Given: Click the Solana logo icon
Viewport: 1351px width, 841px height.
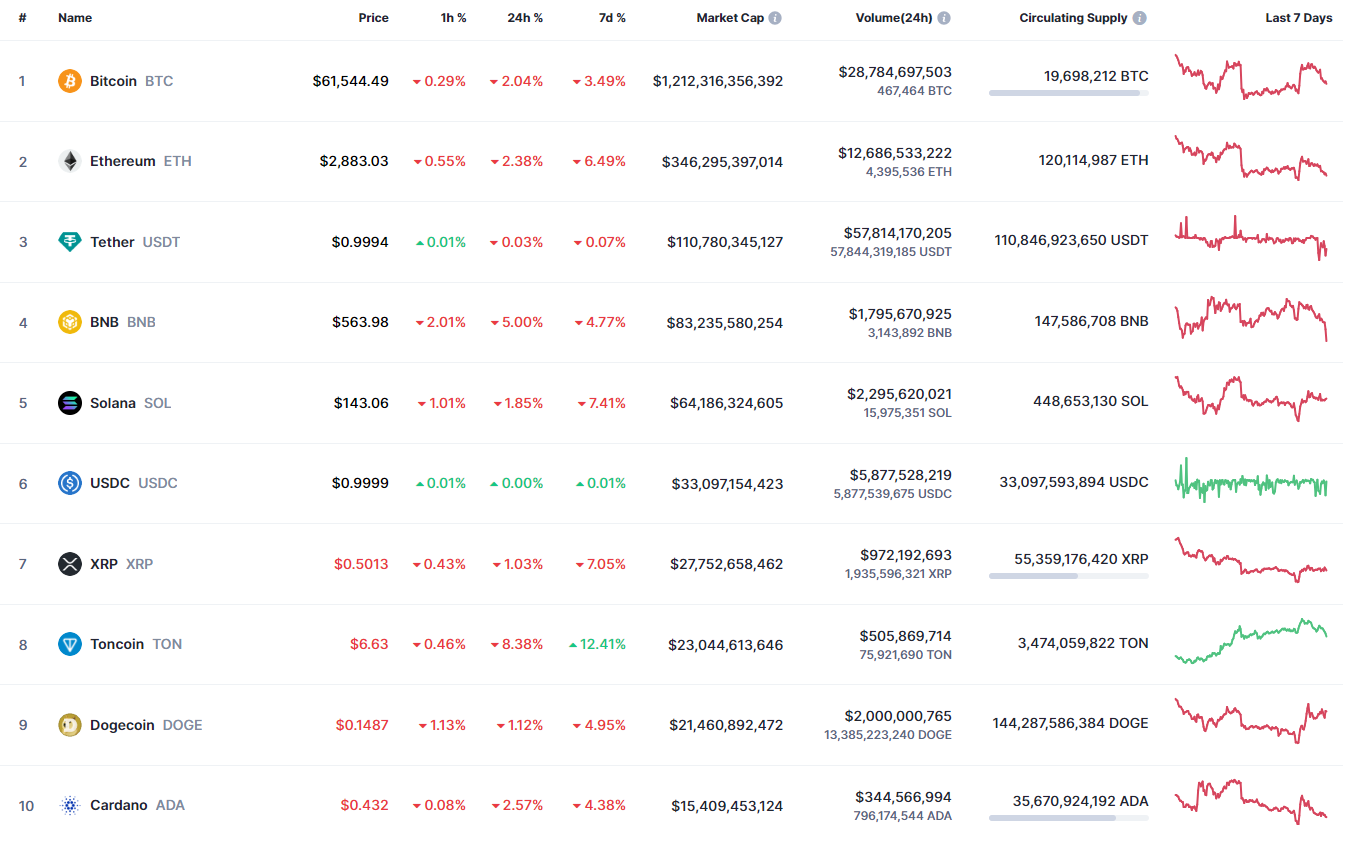Looking at the screenshot, I should click(x=70, y=403).
